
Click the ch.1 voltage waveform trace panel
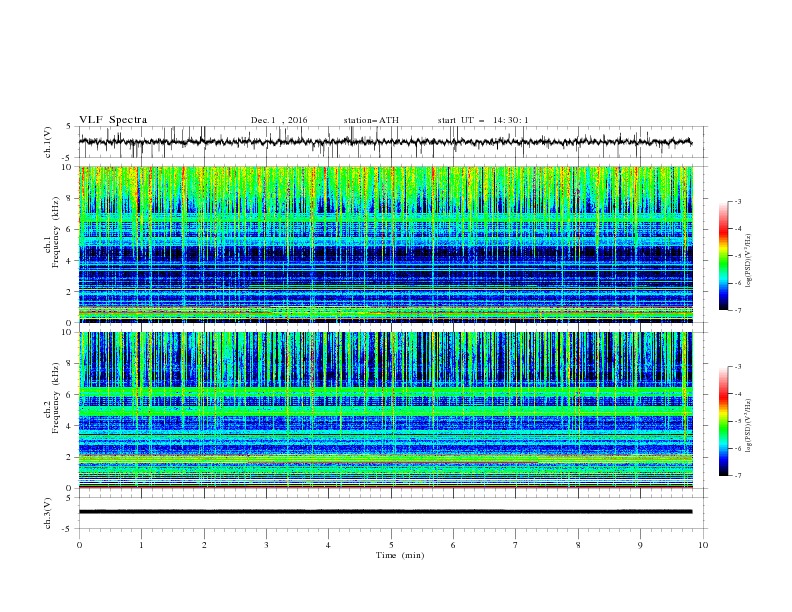tap(392, 142)
